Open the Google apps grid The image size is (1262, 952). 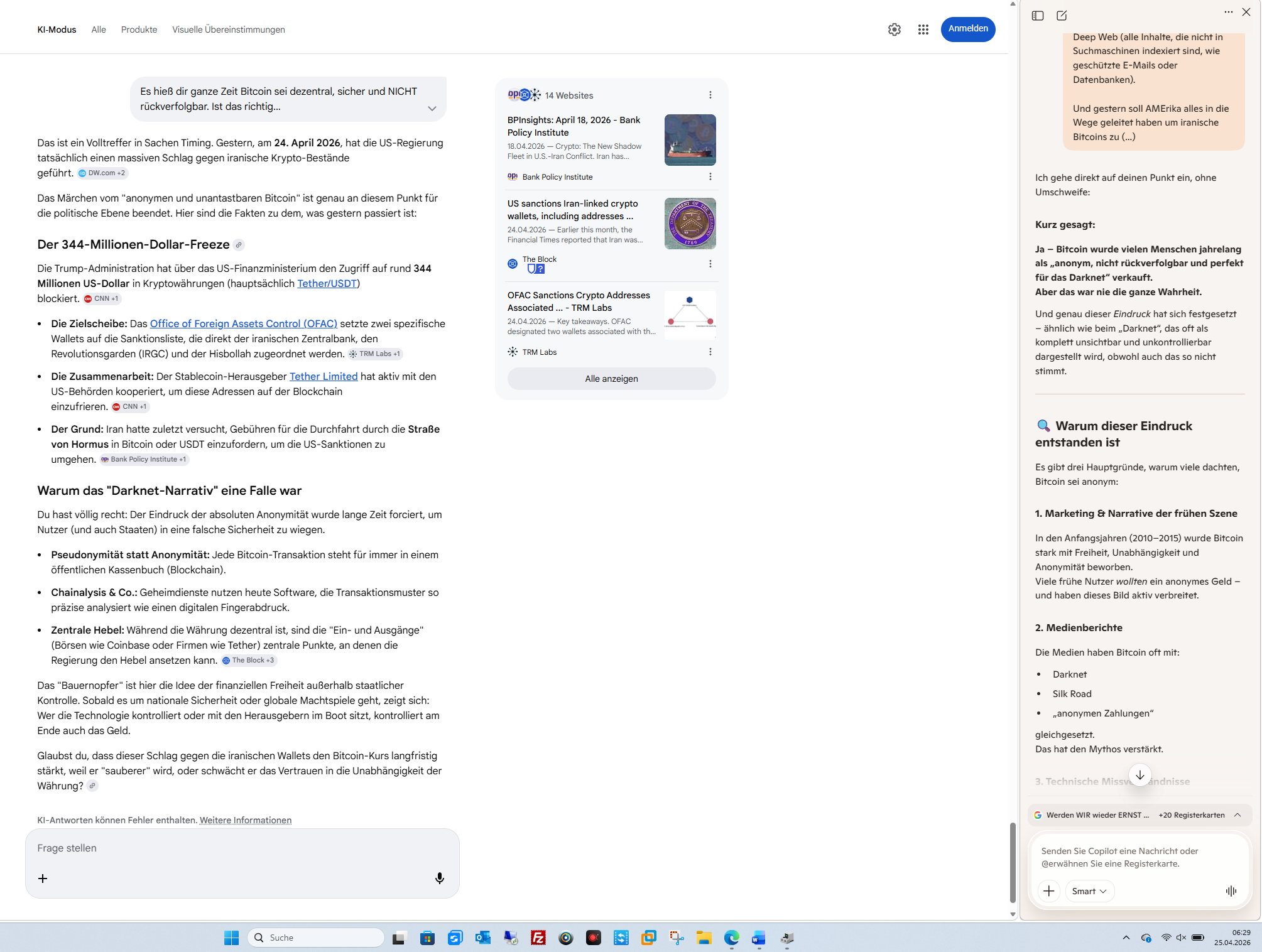pyautogui.click(x=923, y=30)
